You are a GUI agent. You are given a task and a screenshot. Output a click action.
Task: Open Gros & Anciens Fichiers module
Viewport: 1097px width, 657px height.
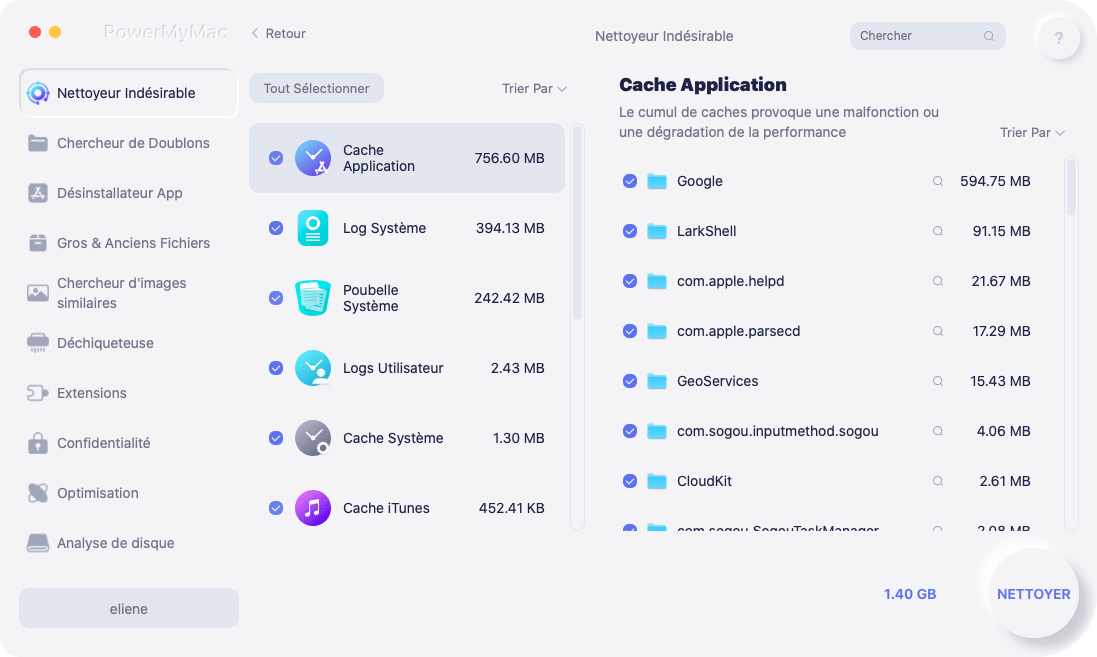(129, 243)
